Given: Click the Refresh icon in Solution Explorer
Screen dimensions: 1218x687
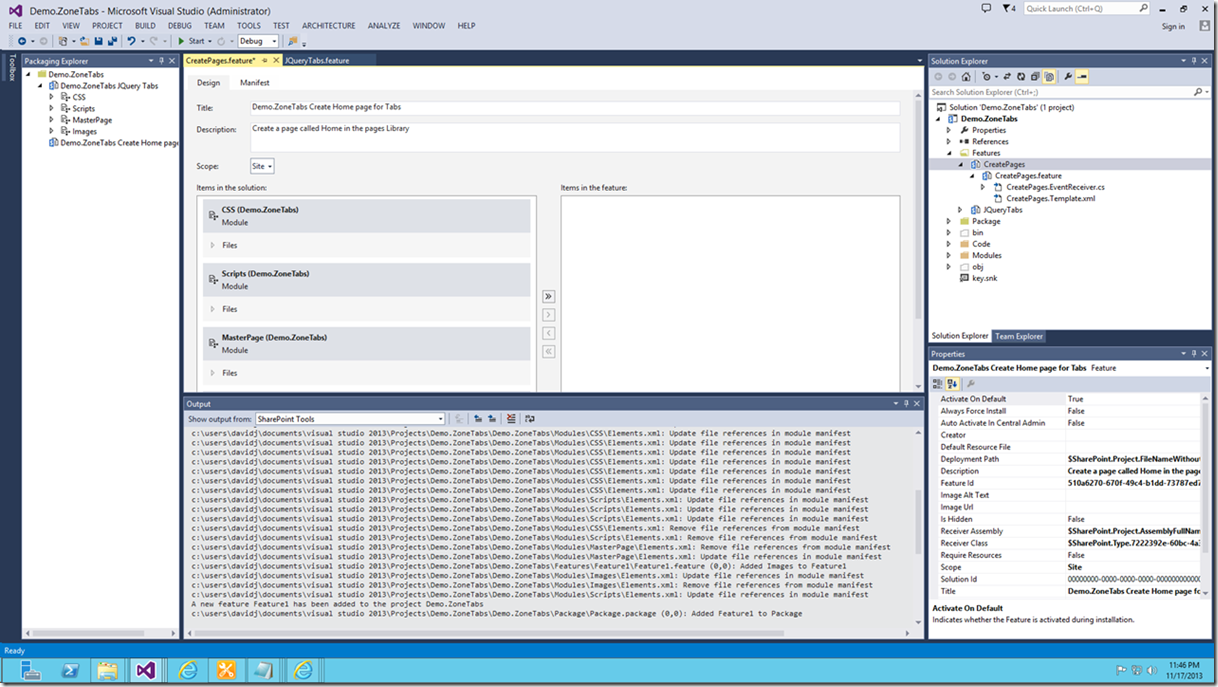Looking at the screenshot, I should (x=1020, y=76).
